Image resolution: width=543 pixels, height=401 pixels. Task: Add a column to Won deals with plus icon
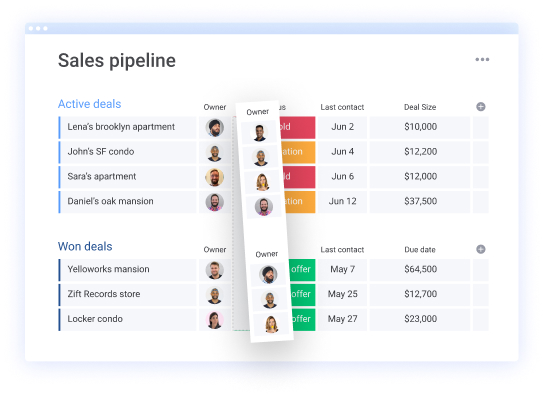pos(480,249)
